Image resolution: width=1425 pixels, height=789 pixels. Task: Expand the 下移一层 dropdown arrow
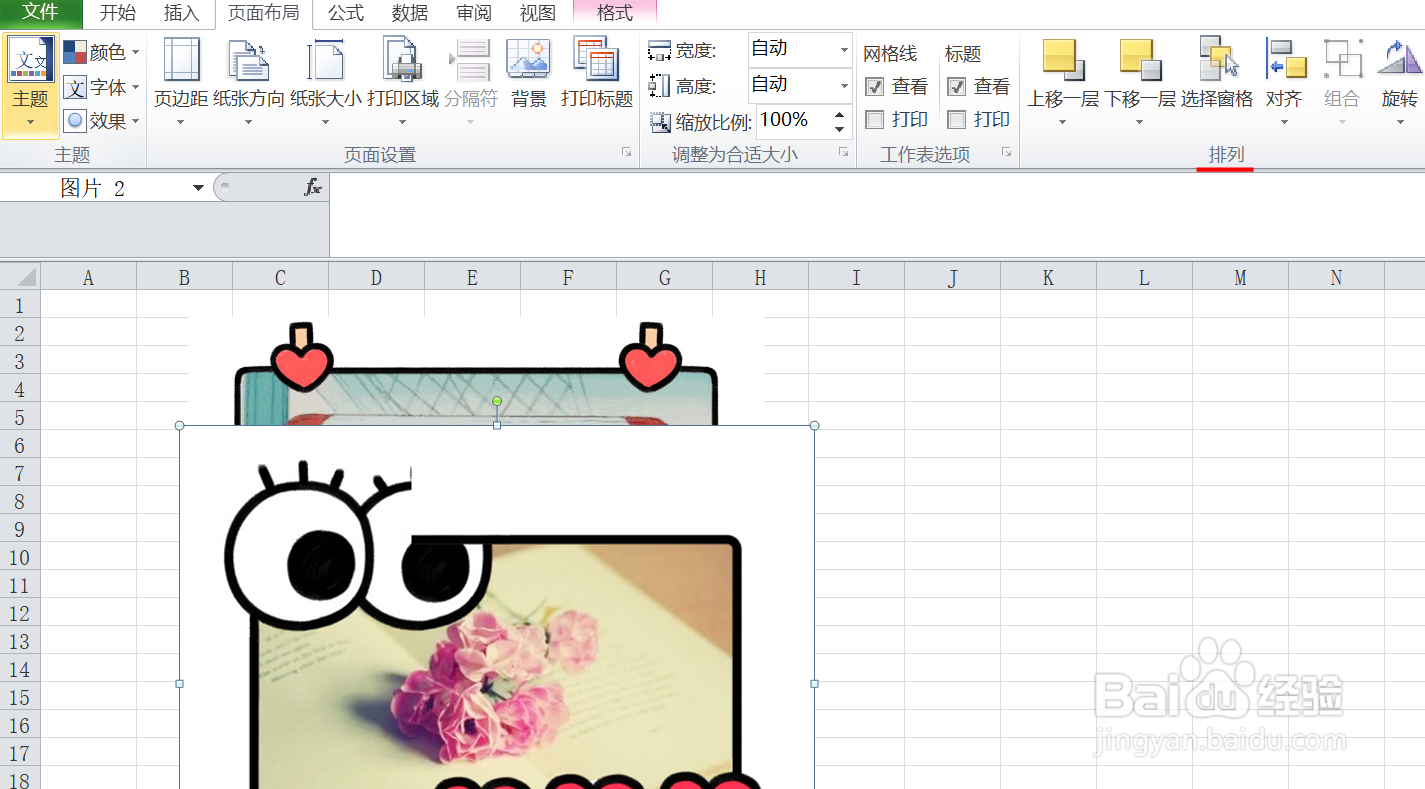1139,123
